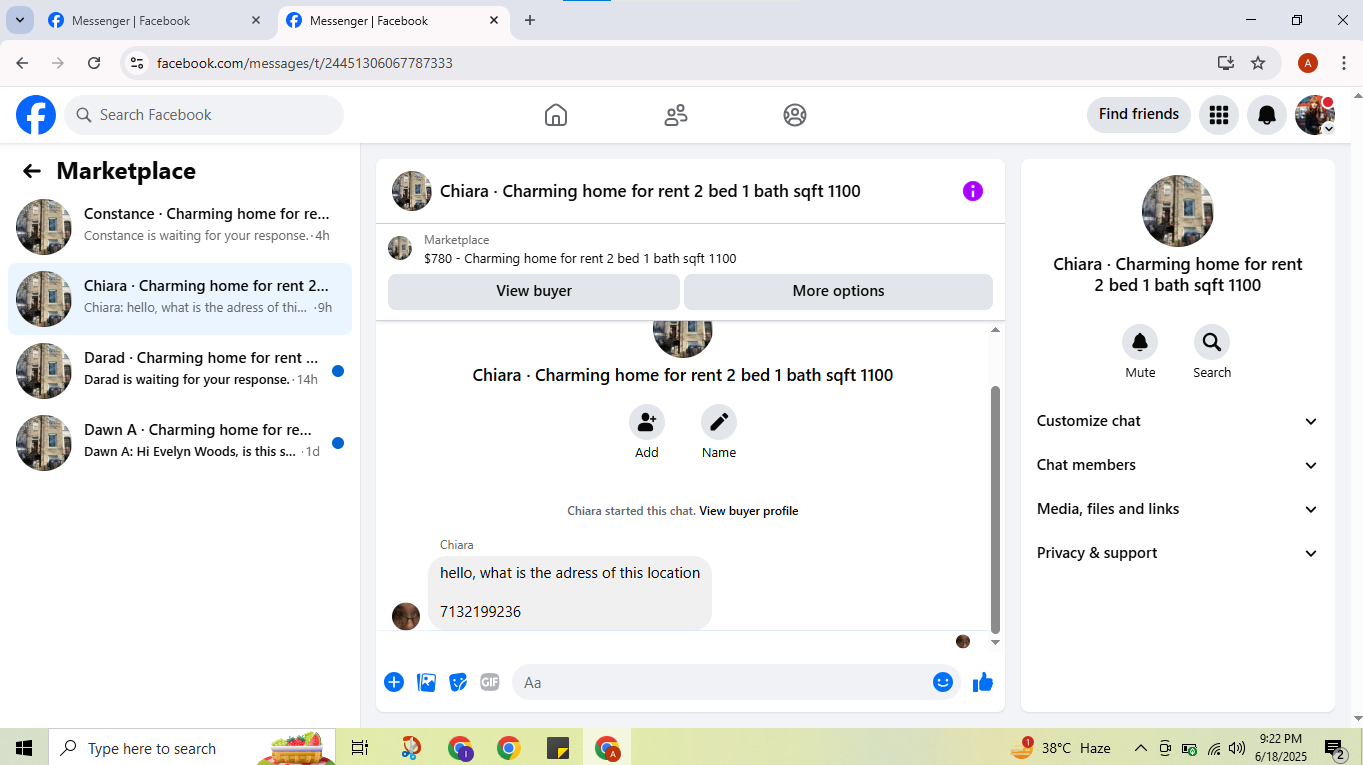Open the Windows notification center

pyautogui.click(x=1335, y=748)
